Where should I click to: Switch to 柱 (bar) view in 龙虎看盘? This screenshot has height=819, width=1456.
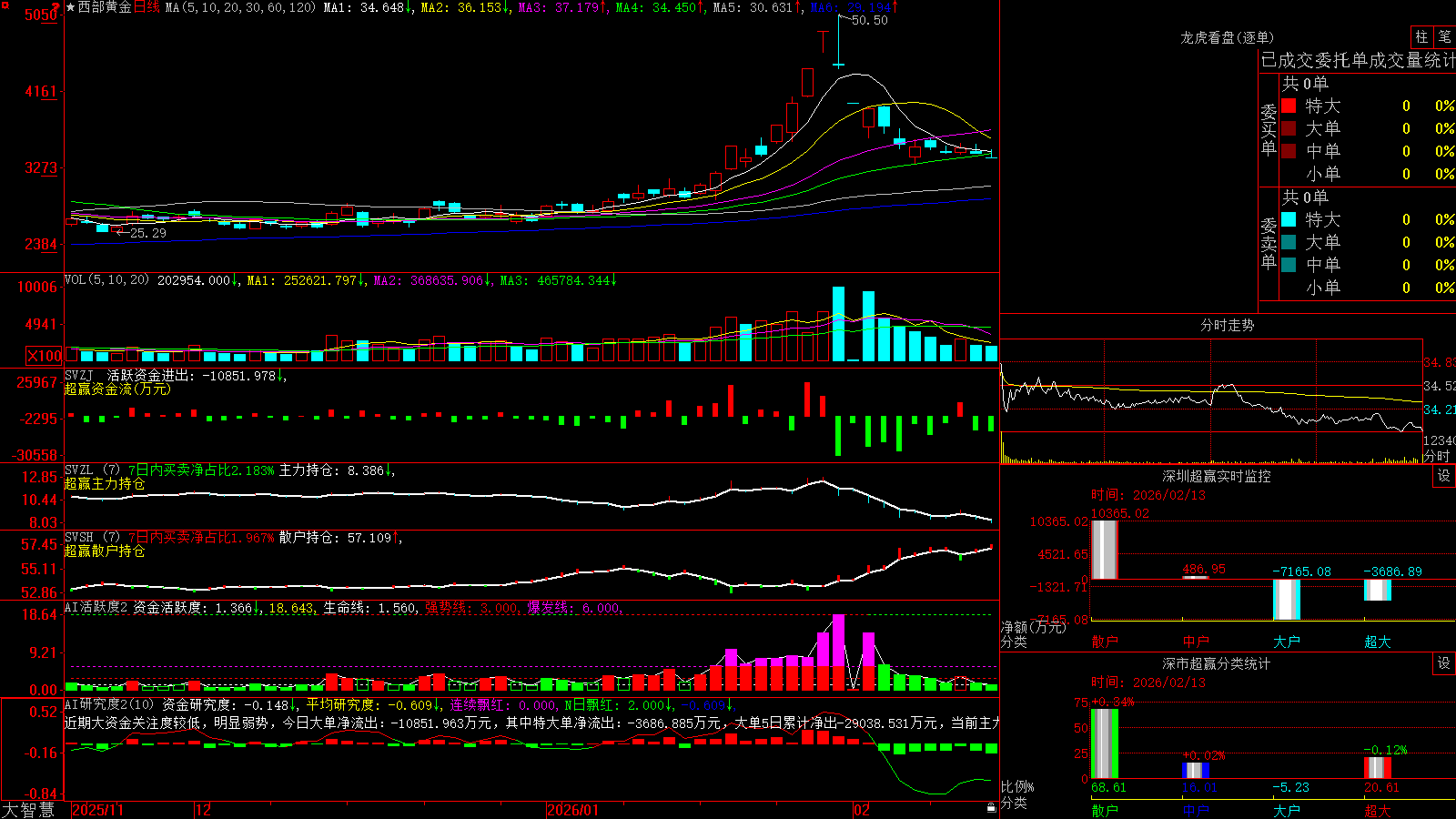1421,36
